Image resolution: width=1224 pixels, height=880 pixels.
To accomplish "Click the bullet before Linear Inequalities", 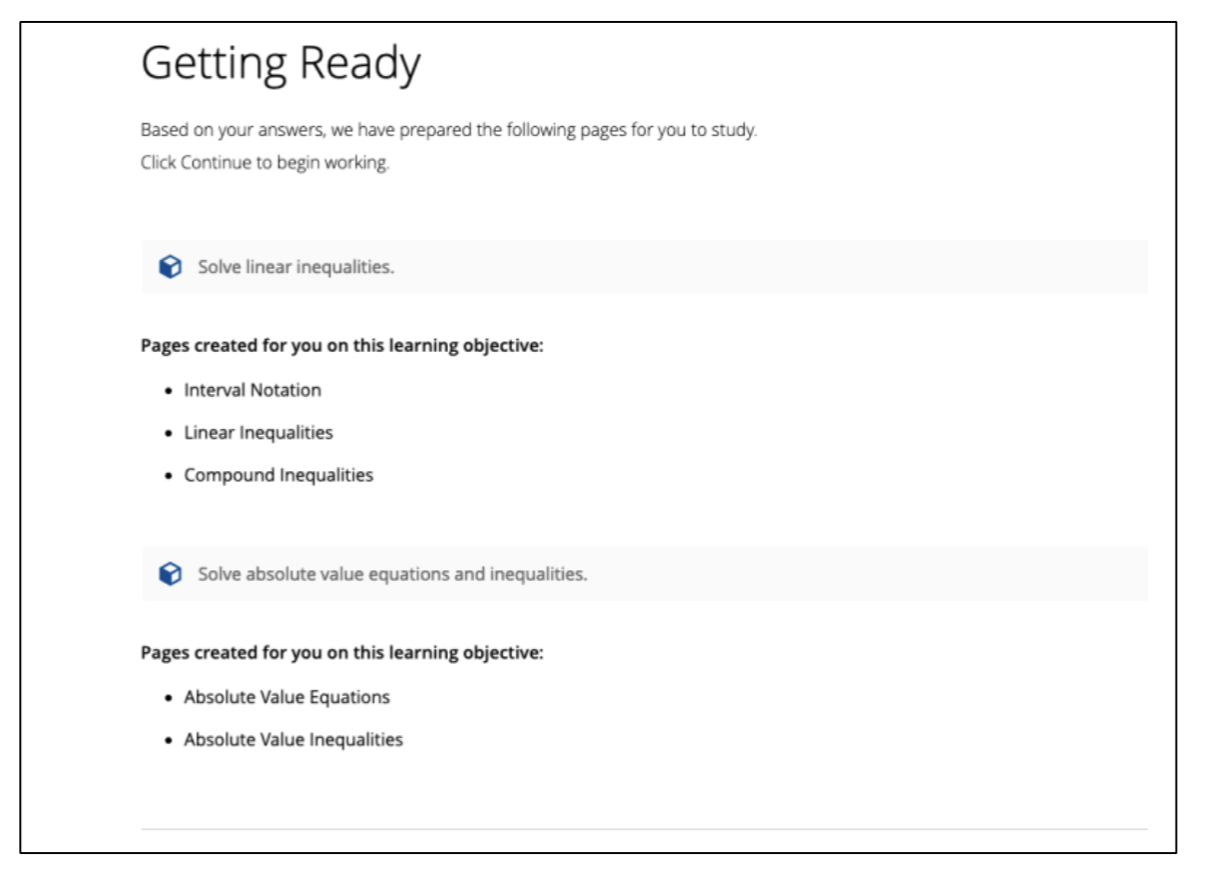I will (x=170, y=434).
